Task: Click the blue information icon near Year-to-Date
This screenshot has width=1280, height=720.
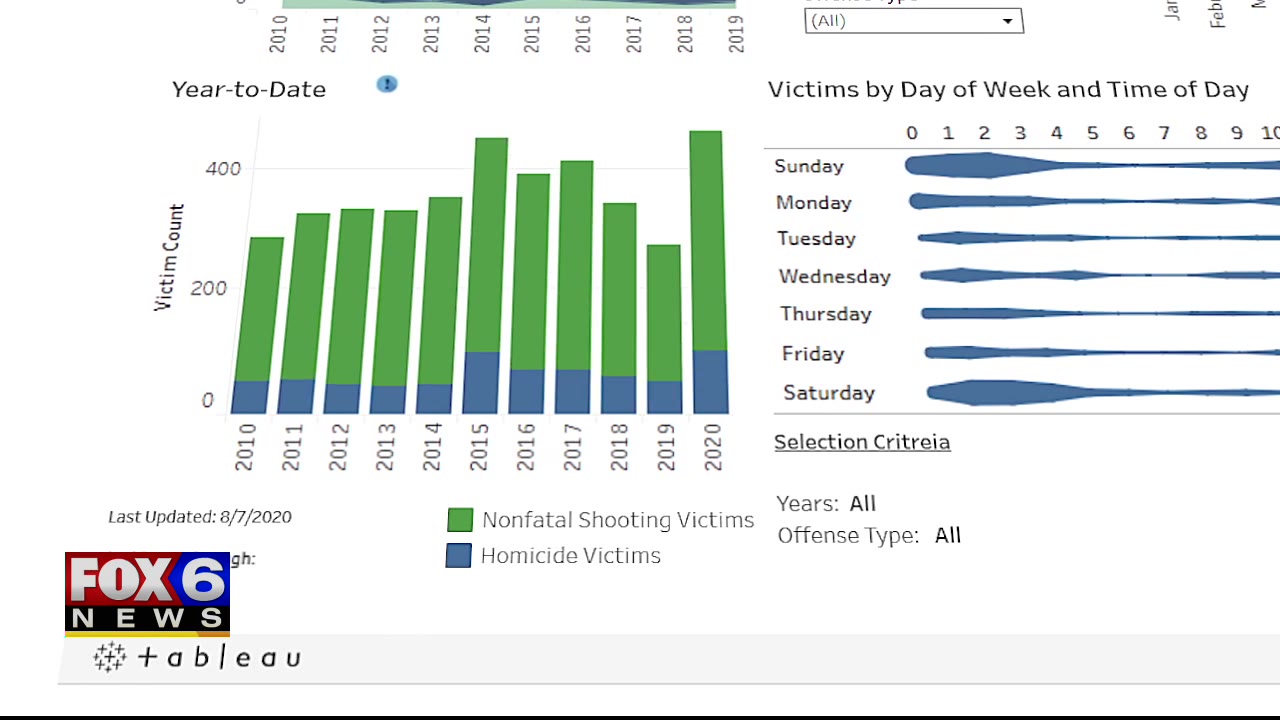Action: (x=387, y=84)
